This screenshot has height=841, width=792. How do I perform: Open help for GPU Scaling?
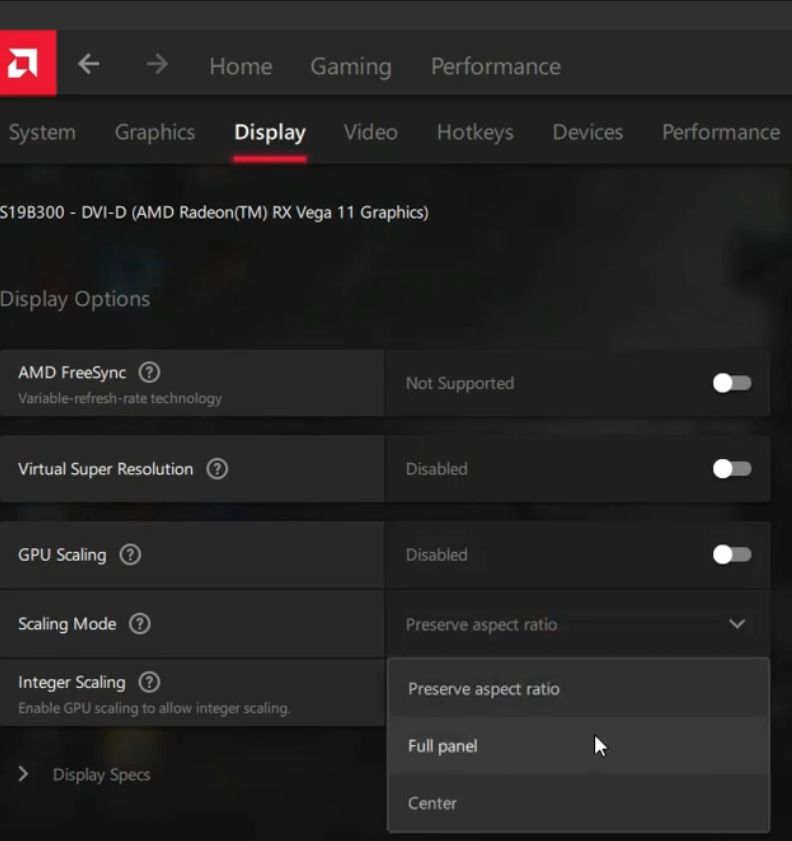click(130, 555)
